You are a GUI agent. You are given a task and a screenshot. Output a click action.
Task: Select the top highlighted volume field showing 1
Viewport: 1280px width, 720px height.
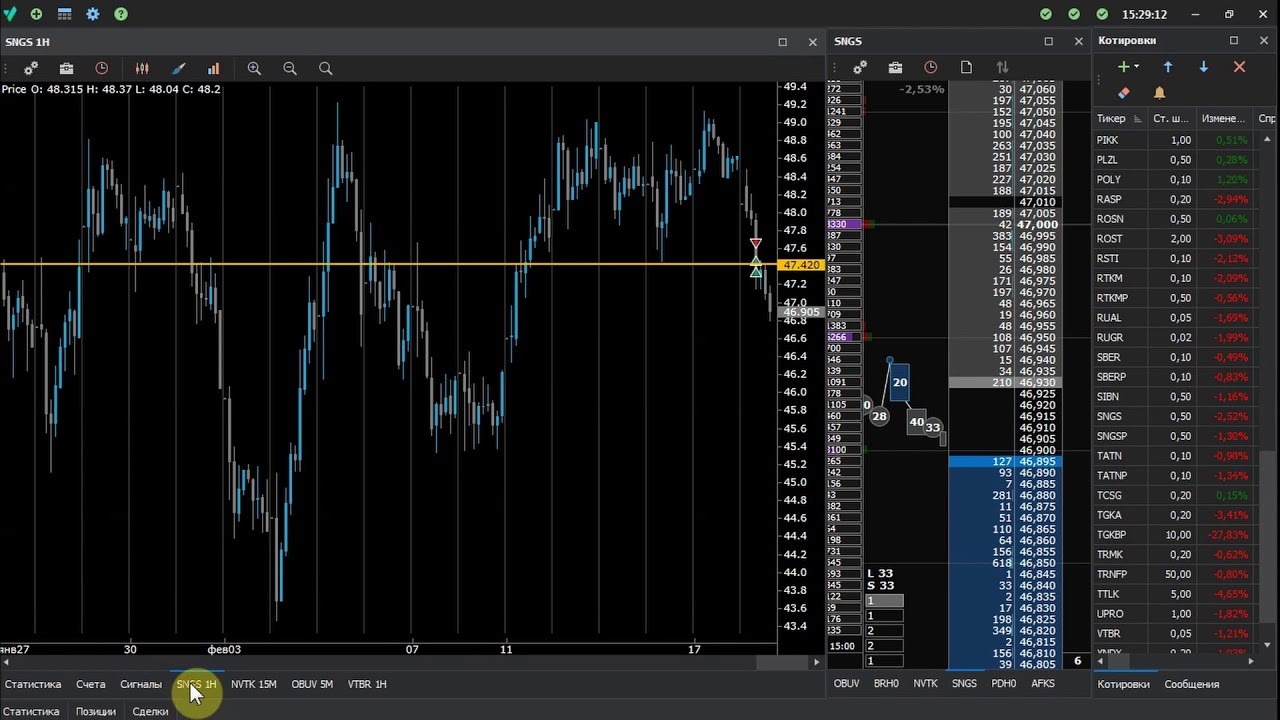884,601
